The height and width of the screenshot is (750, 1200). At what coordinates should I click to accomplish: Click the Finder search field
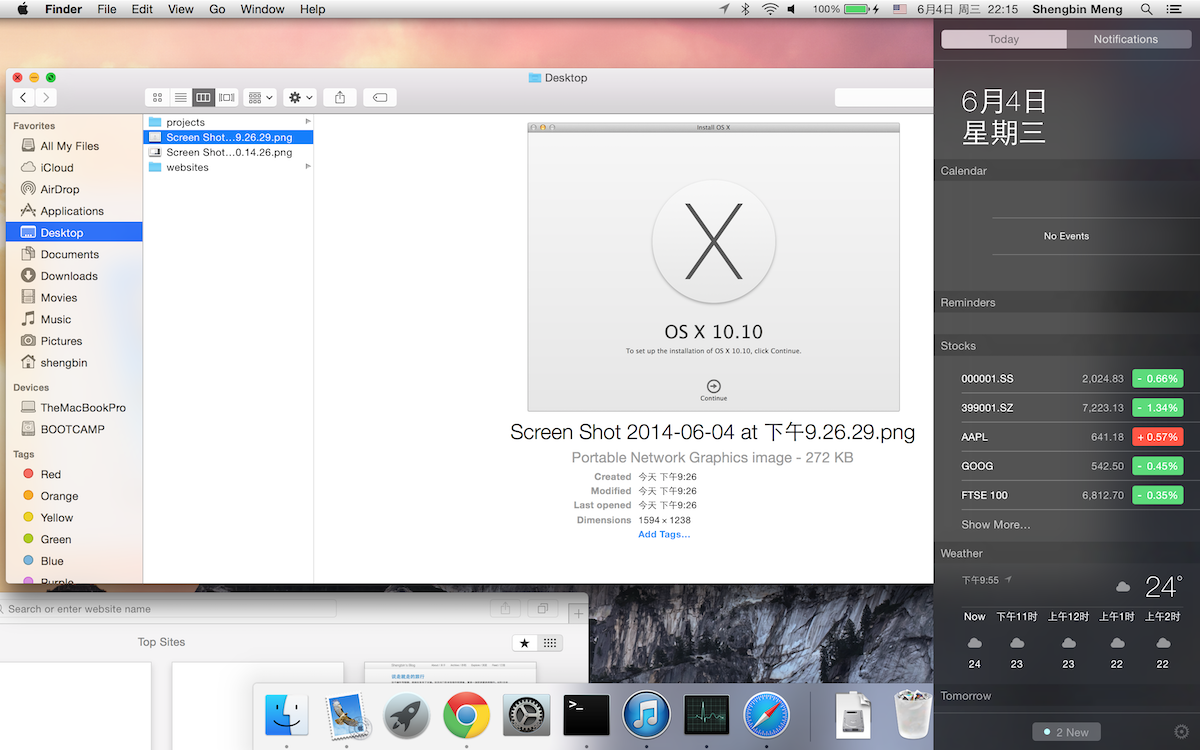point(885,97)
